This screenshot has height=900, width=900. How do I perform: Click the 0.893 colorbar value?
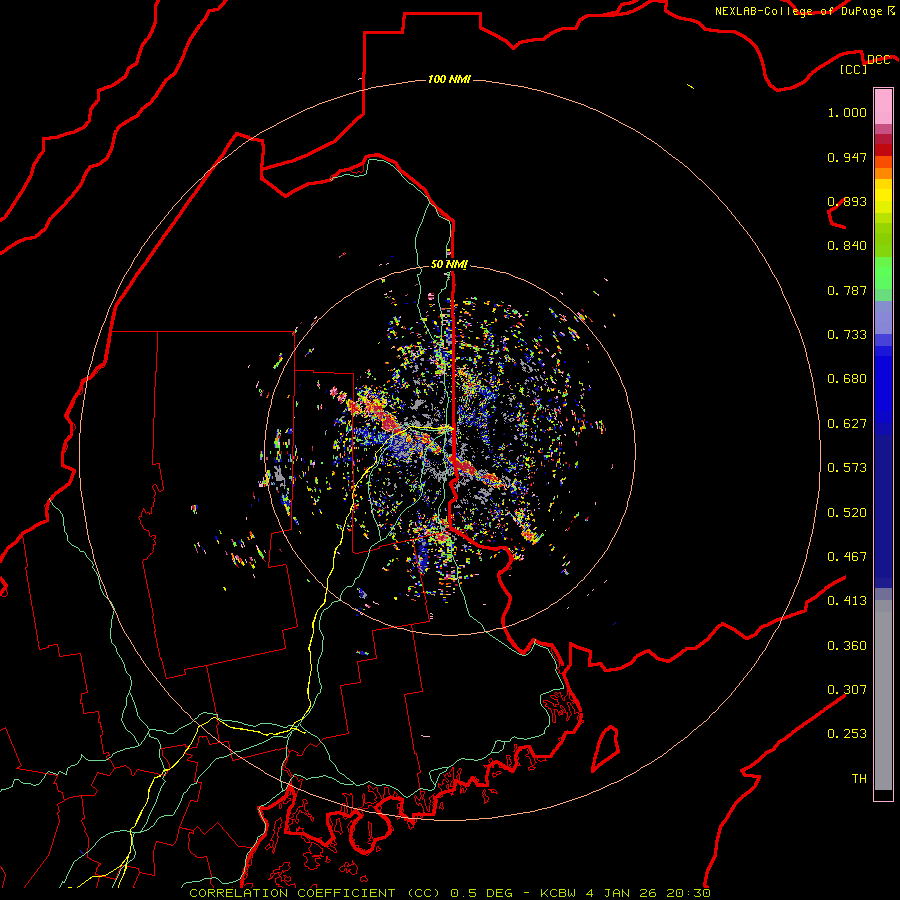pyautogui.click(x=847, y=201)
